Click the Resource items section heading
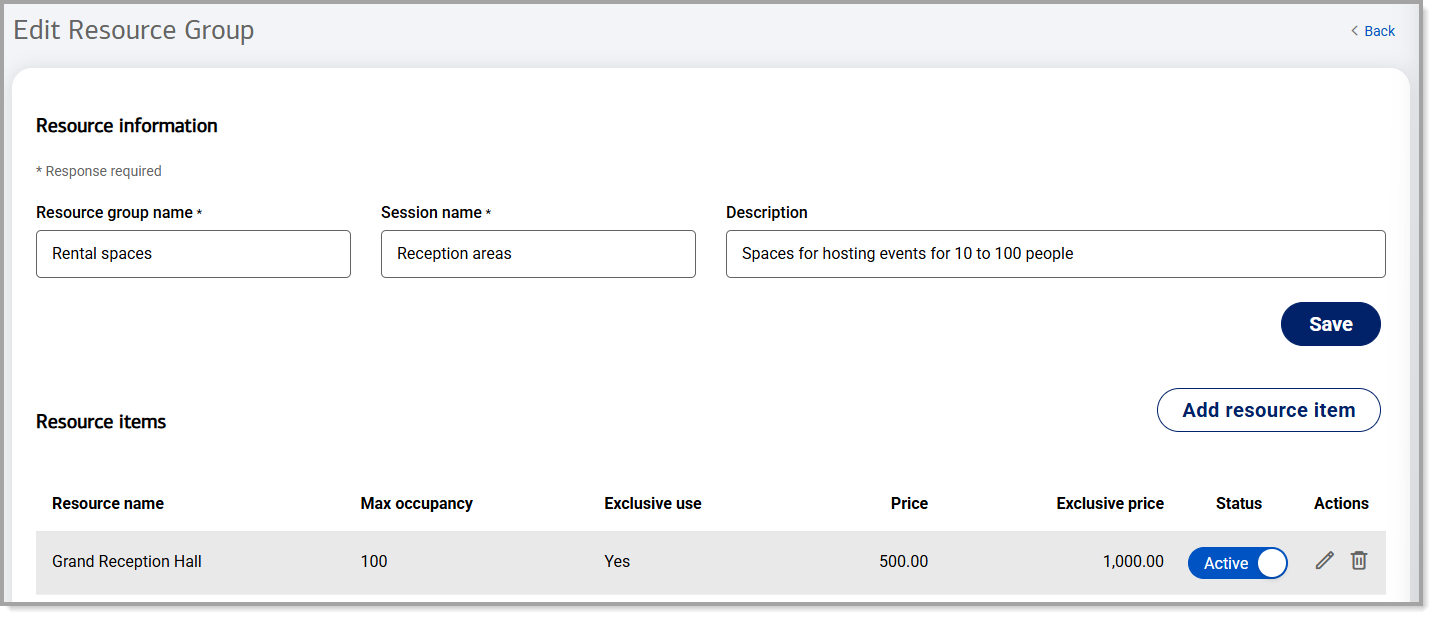The width and height of the screenshot is (1435, 618). (x=101, y=422)
